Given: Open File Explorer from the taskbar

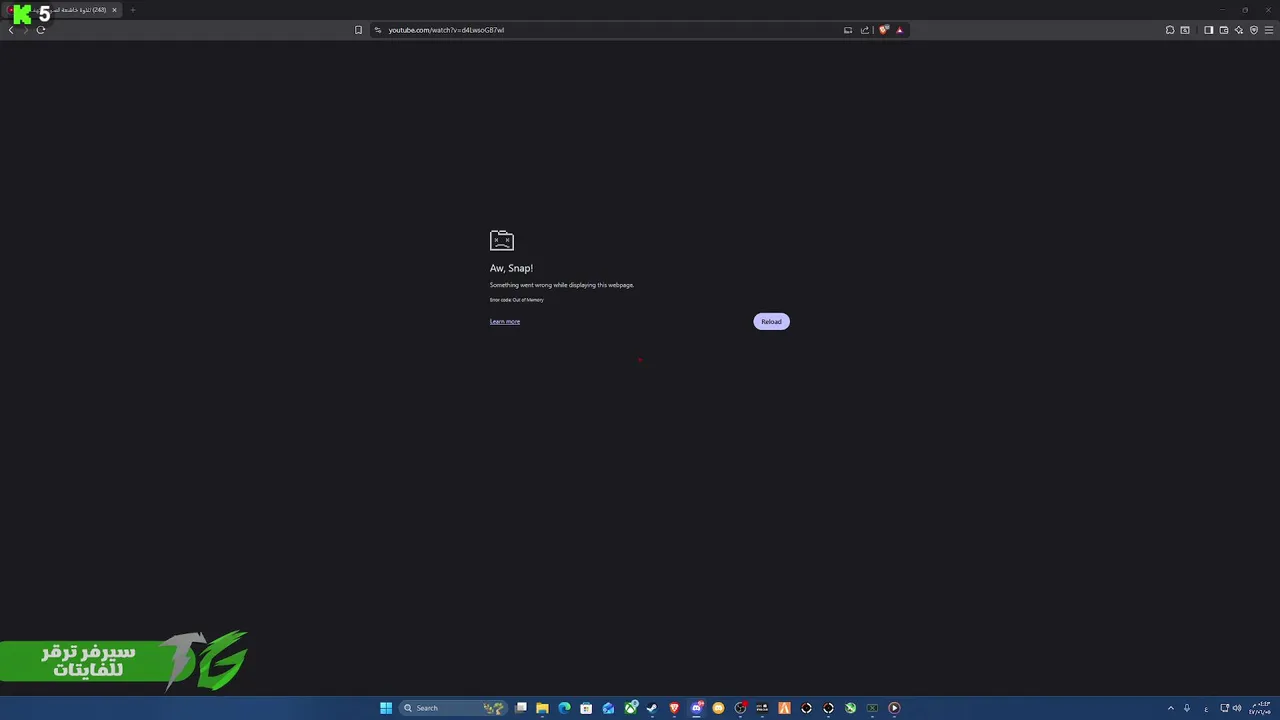Looking at the screenshot, I should [542, 708].
